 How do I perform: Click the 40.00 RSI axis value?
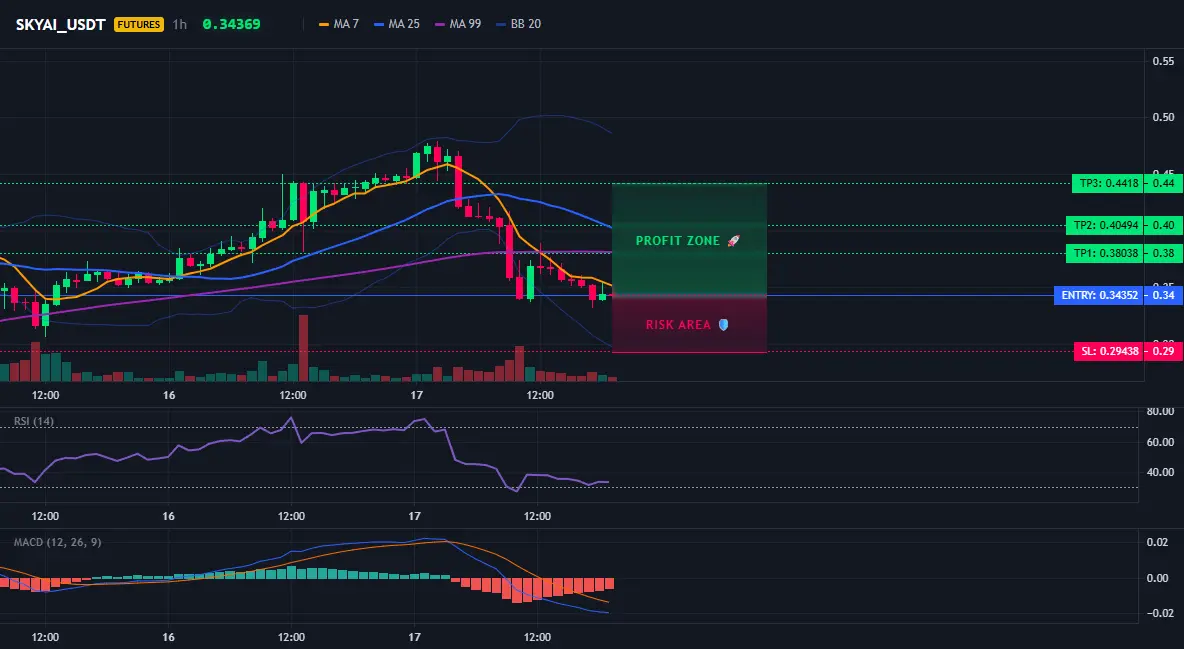pyautogui.click(x=1160, y=472)
